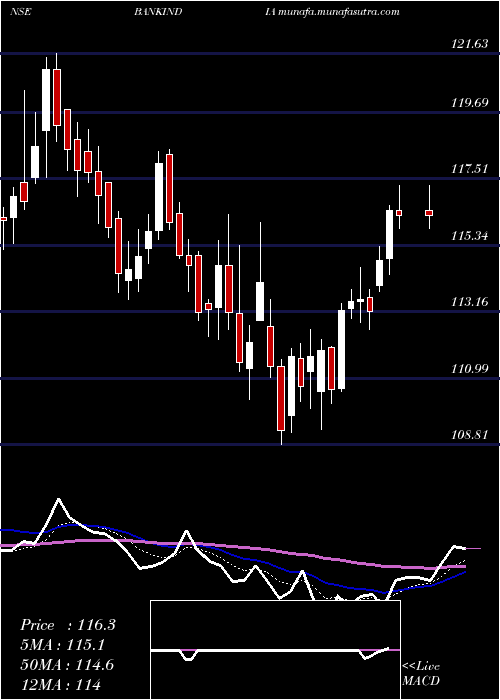The width and height of the screenshot is (500, 700).
Task: Click the 108.81 price level label
Action: pyautogui.click(x=470, y=434)
